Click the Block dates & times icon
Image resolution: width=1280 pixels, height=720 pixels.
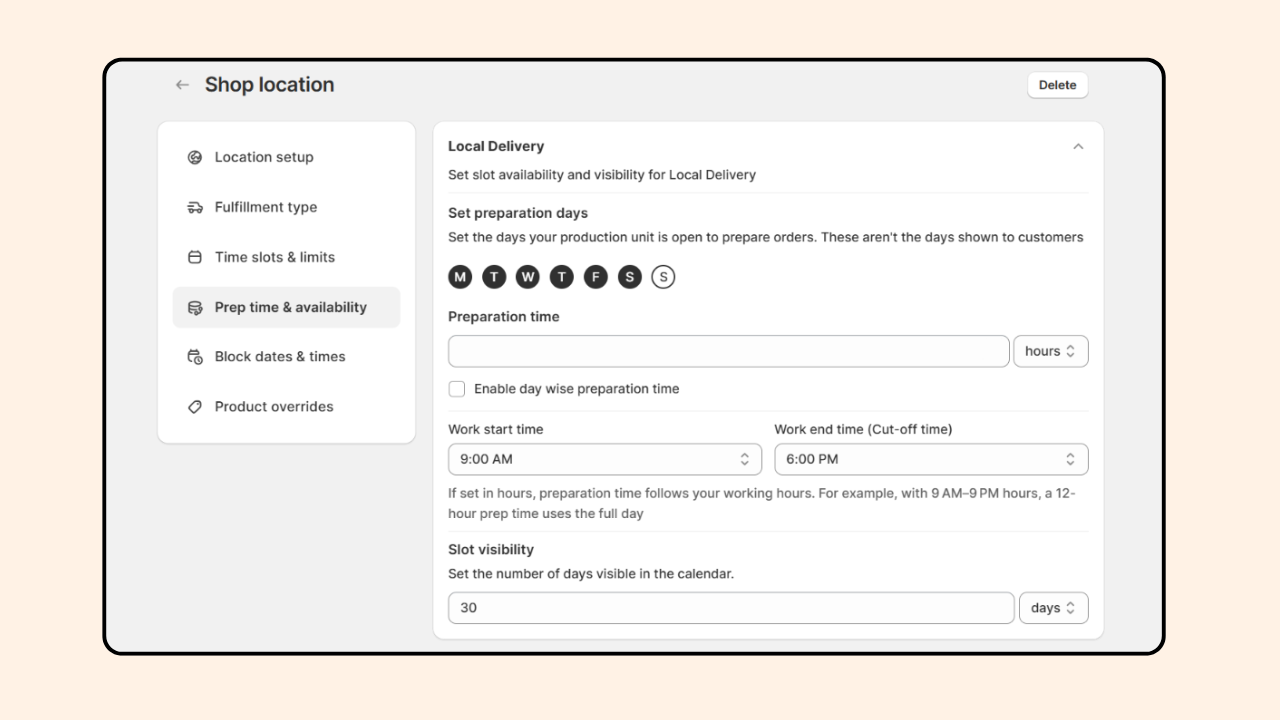[x=195, y=357]
